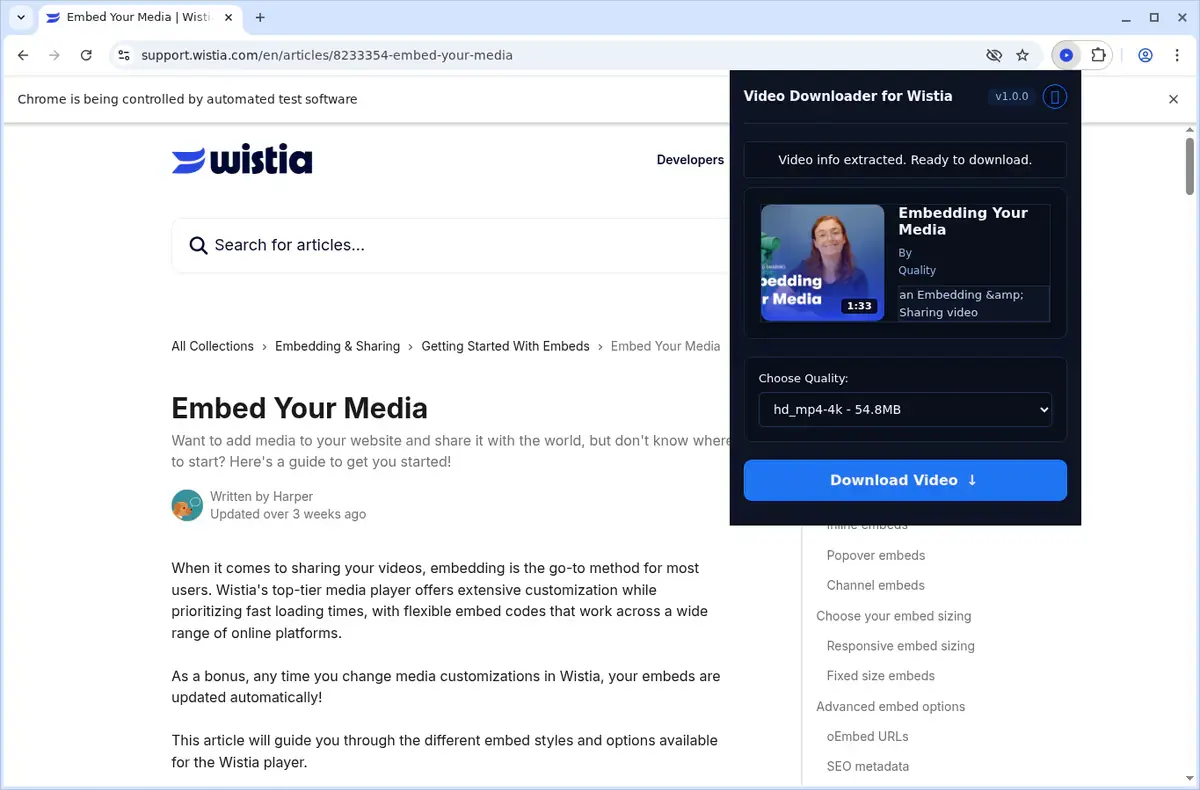Open the Chrome three-dot menu
1200x790 pixels.
[x=1176, y=55]
